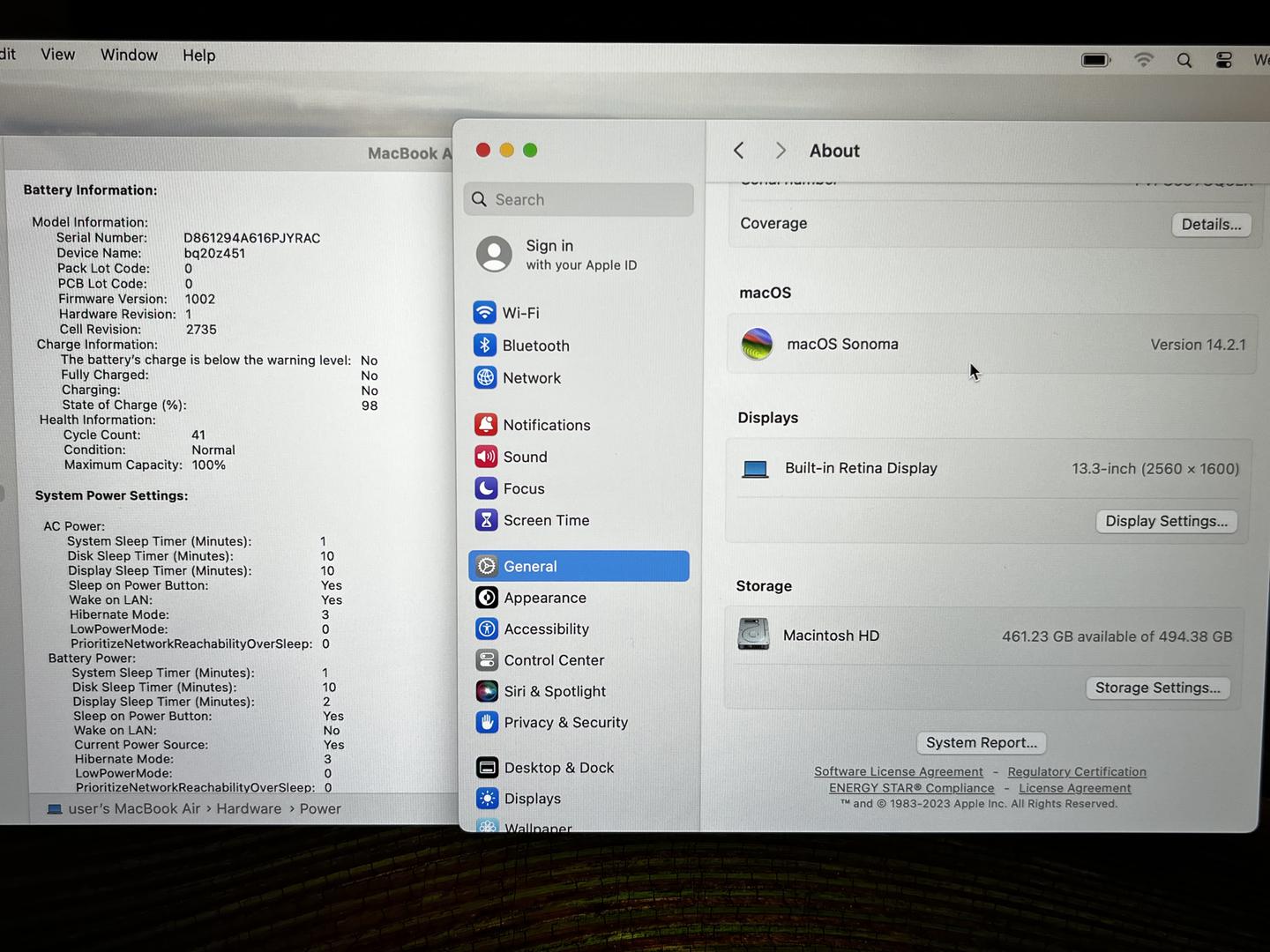Open Spotlight search in the menu bar
Viewport: 1270px width, 952px height.
coord(1184,60)
